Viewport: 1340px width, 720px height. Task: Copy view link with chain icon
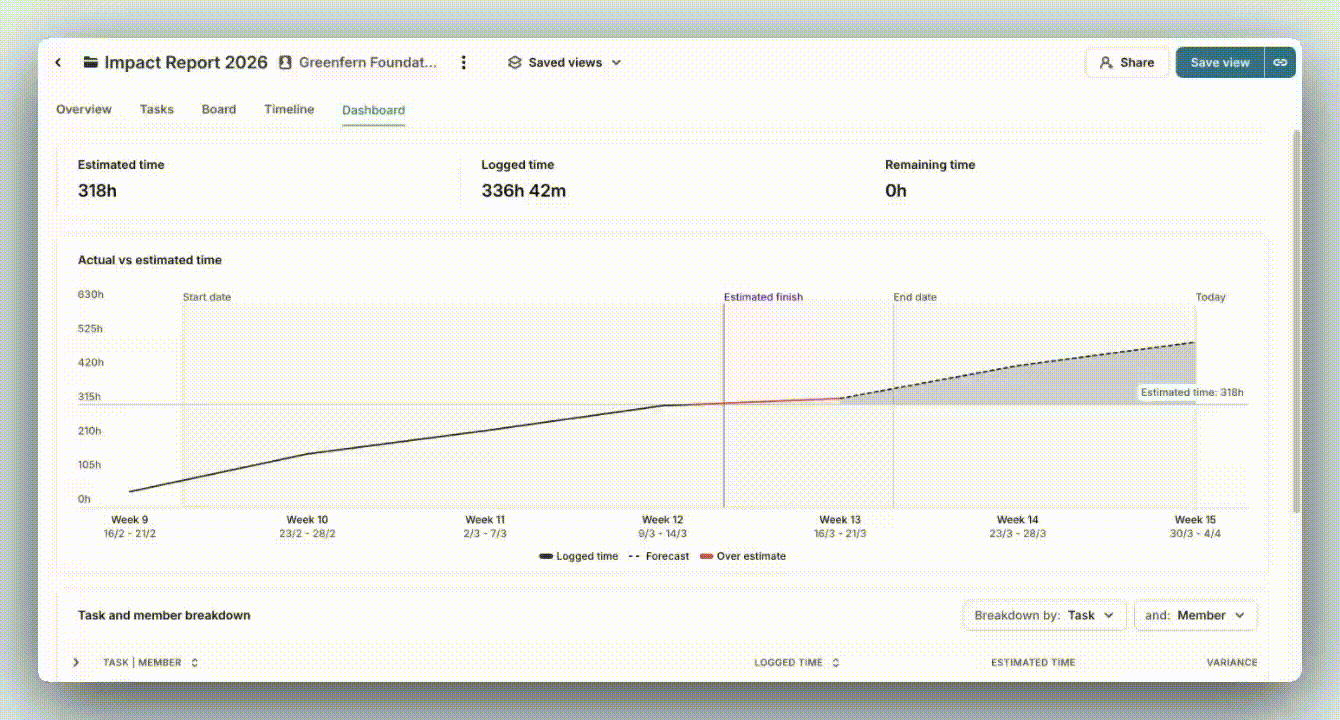(1280, 62)
